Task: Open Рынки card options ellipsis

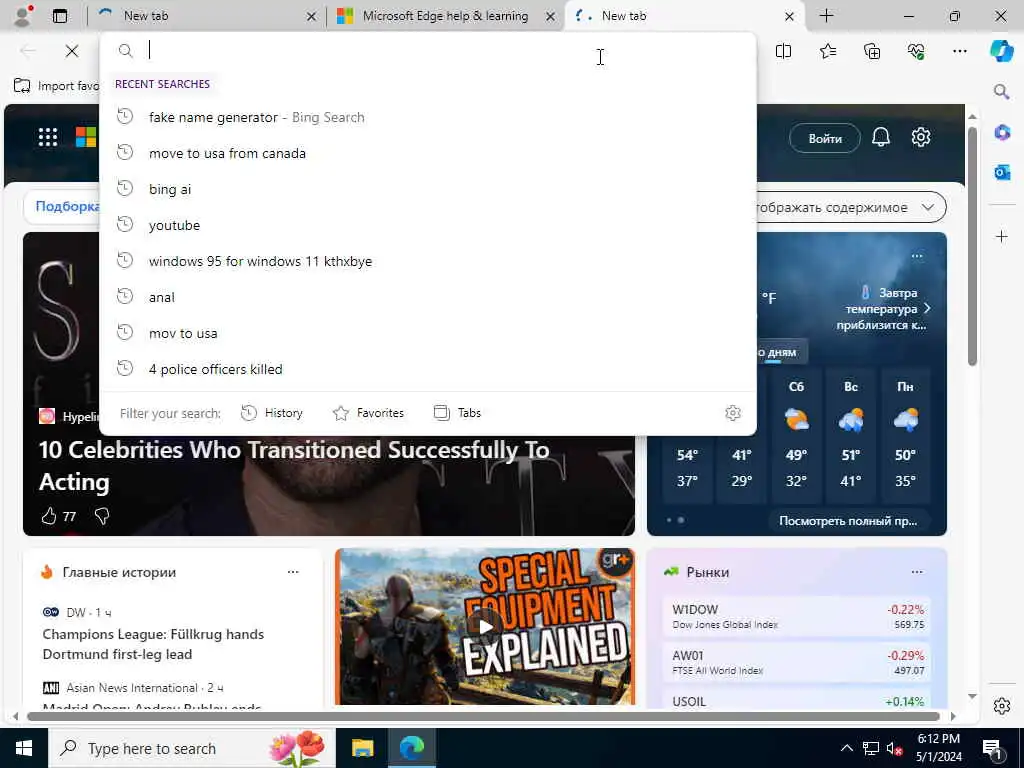Action: tap(917, 572)
